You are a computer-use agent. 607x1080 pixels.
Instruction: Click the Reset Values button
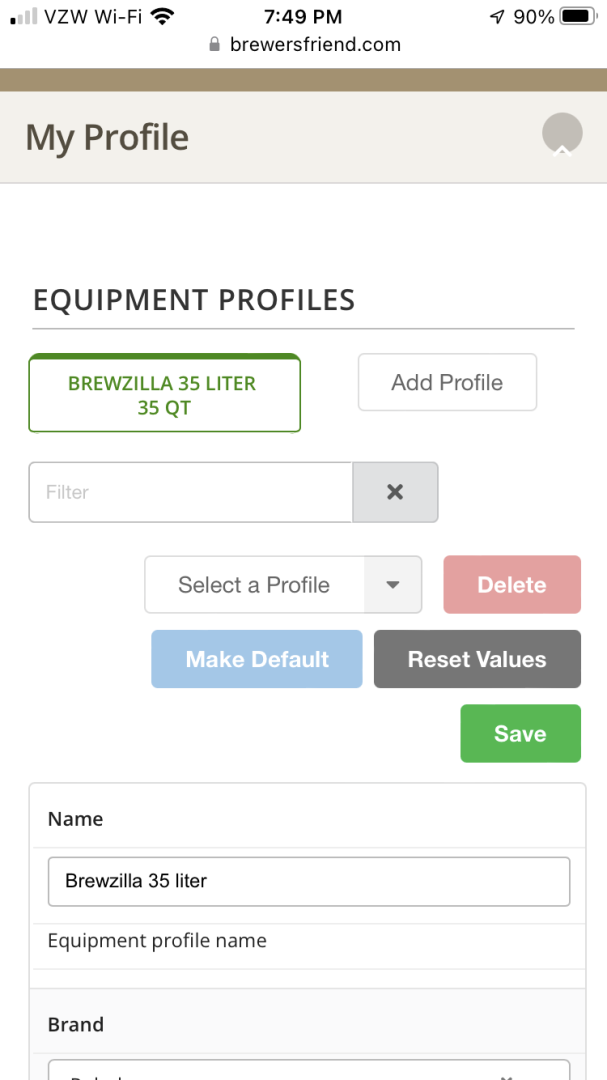click(477, 659)
